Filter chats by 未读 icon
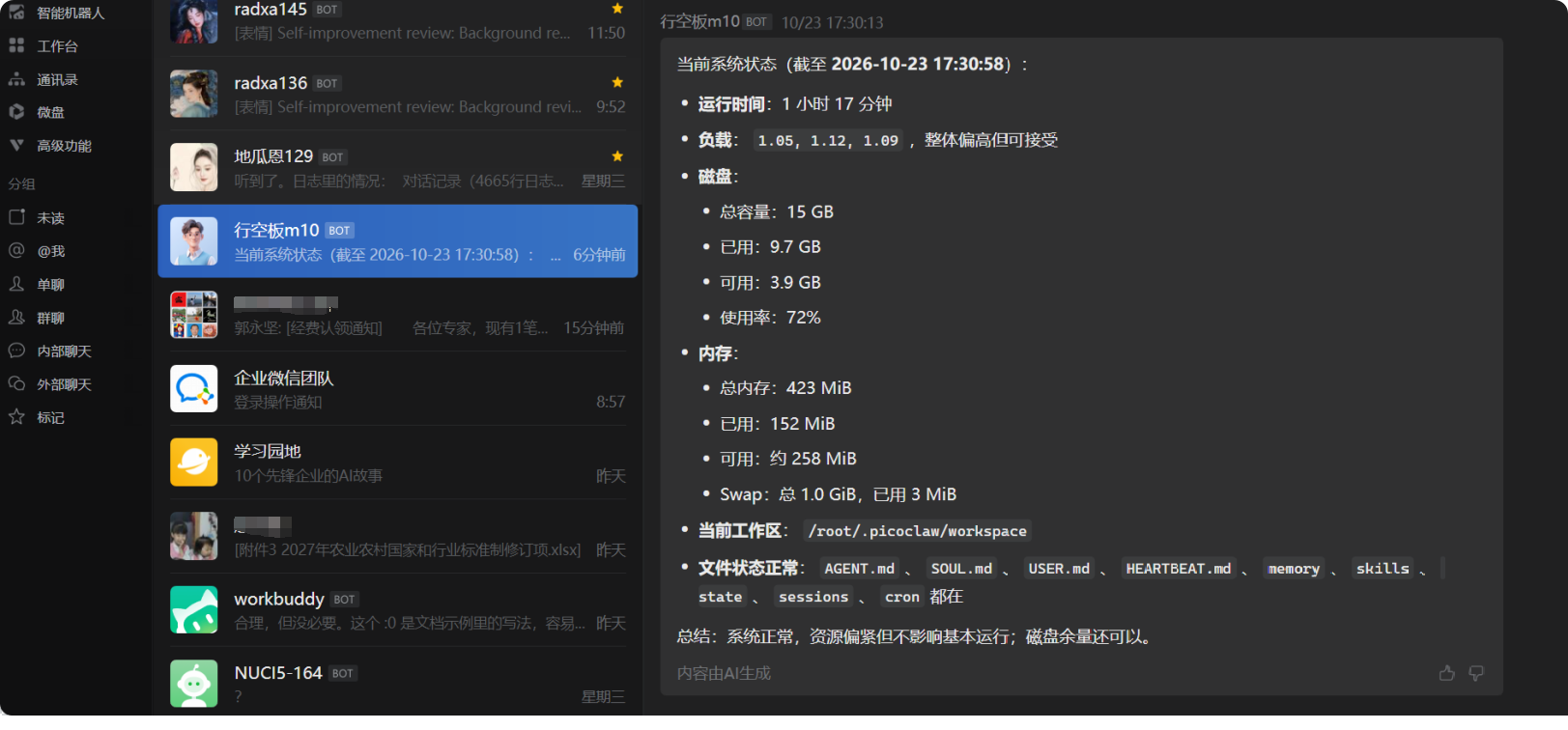 point(16,217)
